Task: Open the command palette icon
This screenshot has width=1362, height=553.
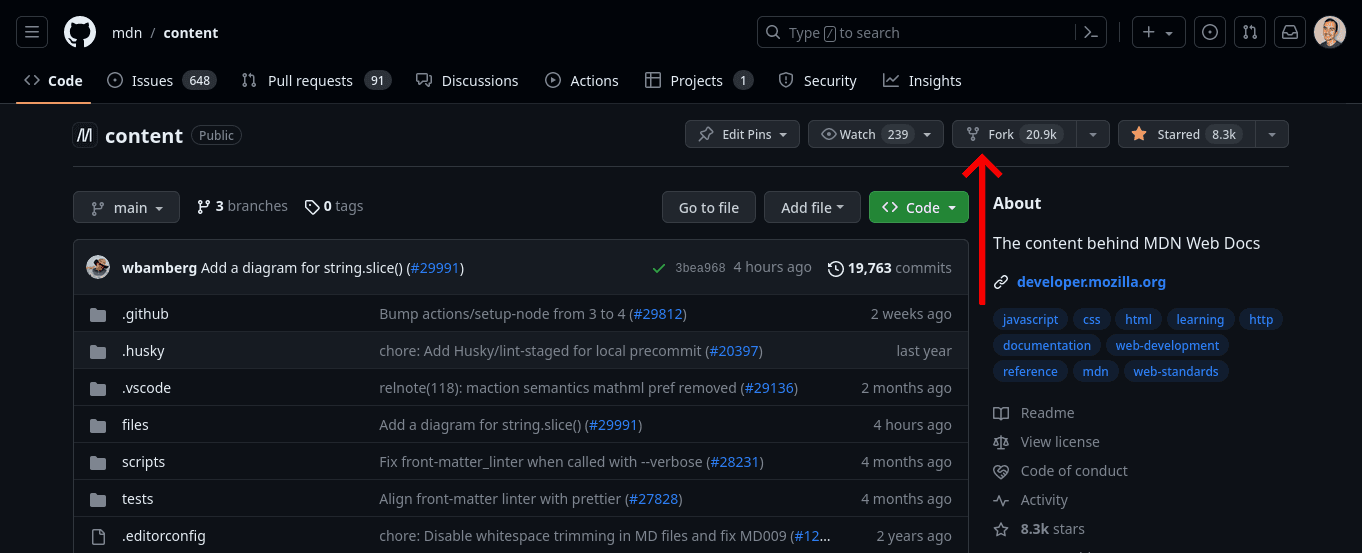Action: 1091,32
